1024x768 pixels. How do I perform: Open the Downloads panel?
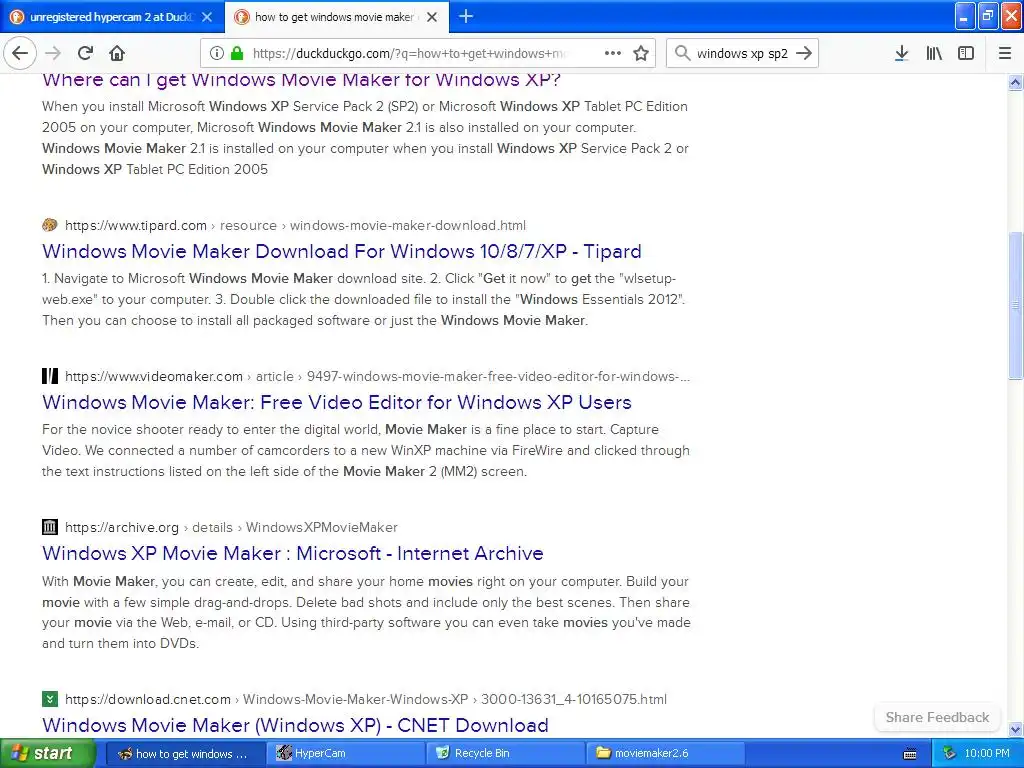tap(901, 53)
